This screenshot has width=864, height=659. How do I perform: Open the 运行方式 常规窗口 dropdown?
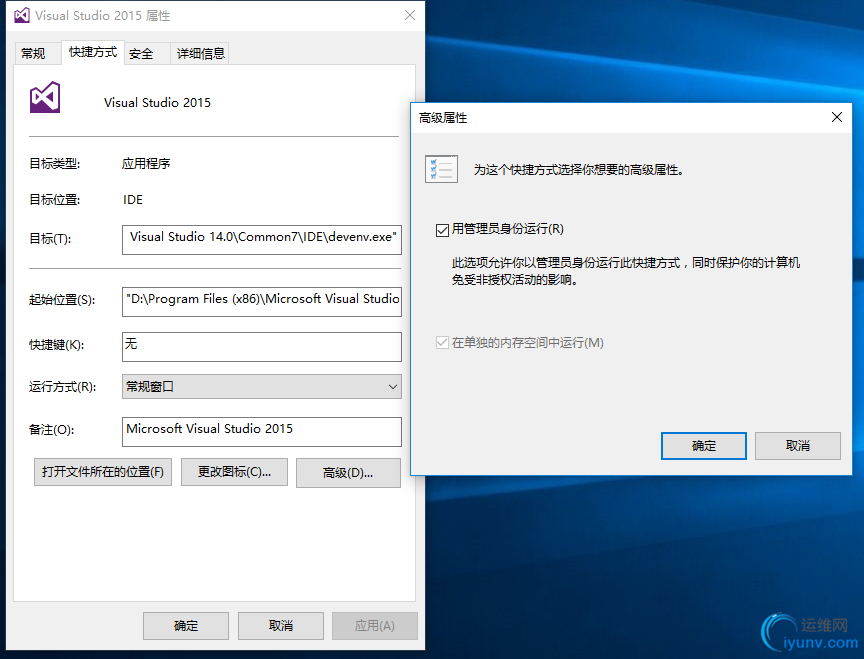tap(262, 387)
